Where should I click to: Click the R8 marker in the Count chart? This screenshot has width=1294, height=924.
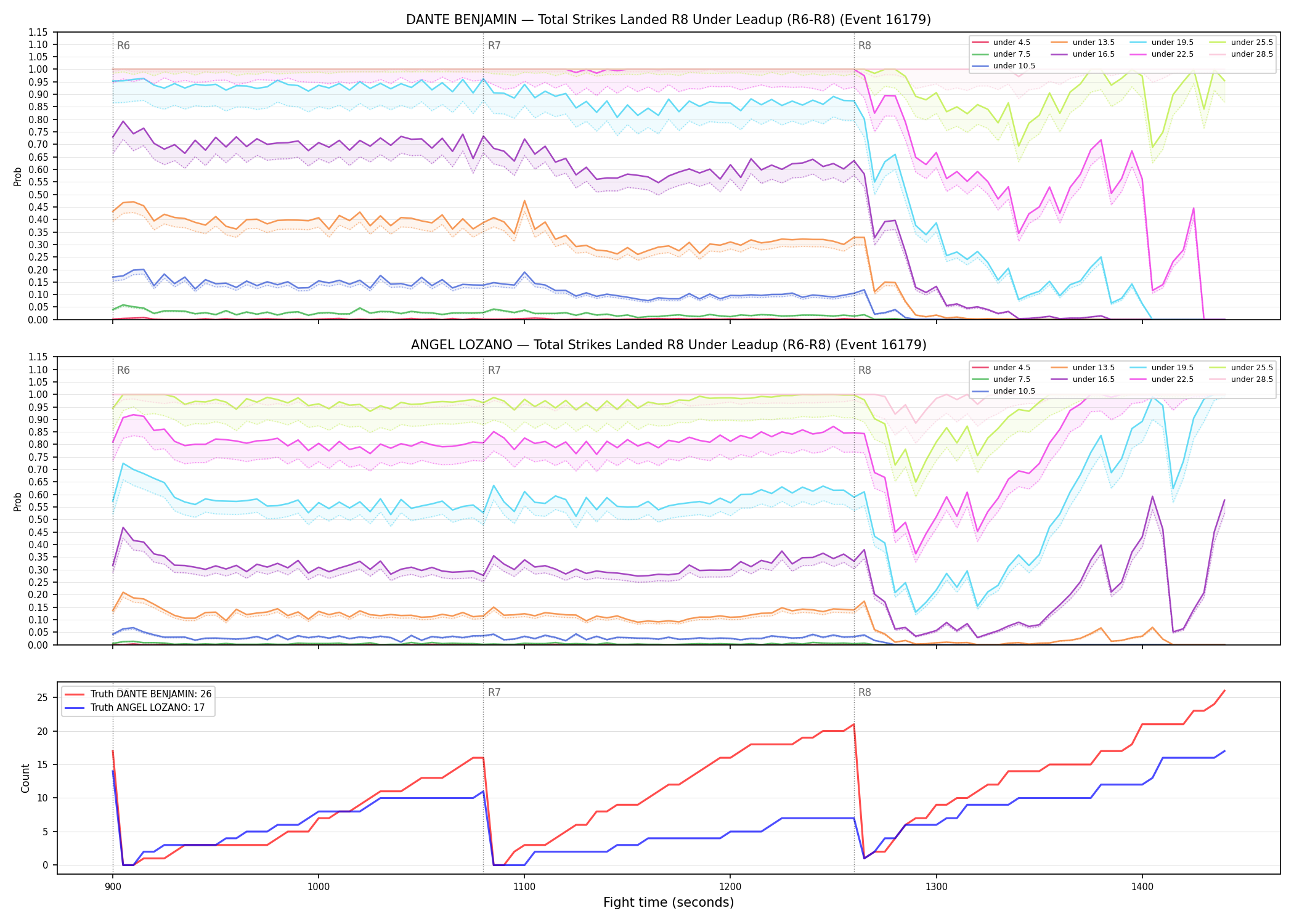tap(865, 692)
